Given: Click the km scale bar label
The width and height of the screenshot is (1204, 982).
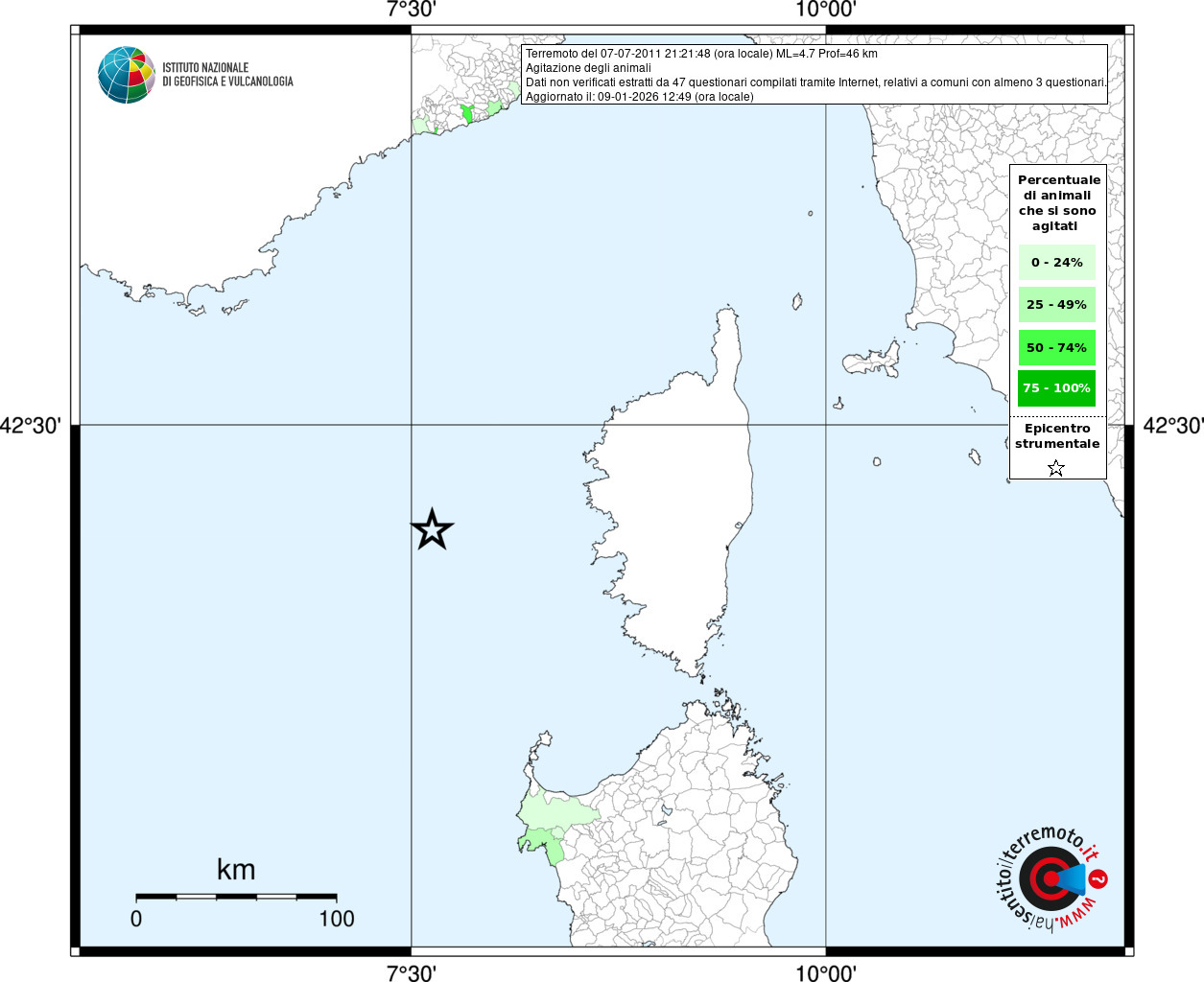Looking at the screenshot, I should (236, 870).
